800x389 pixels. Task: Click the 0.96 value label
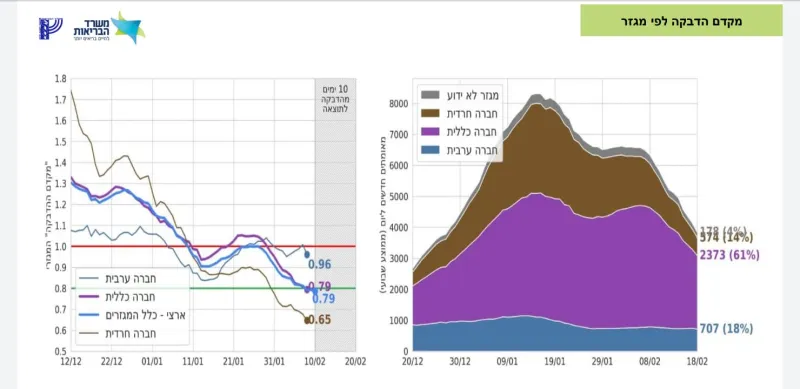(x=320, y=264)
